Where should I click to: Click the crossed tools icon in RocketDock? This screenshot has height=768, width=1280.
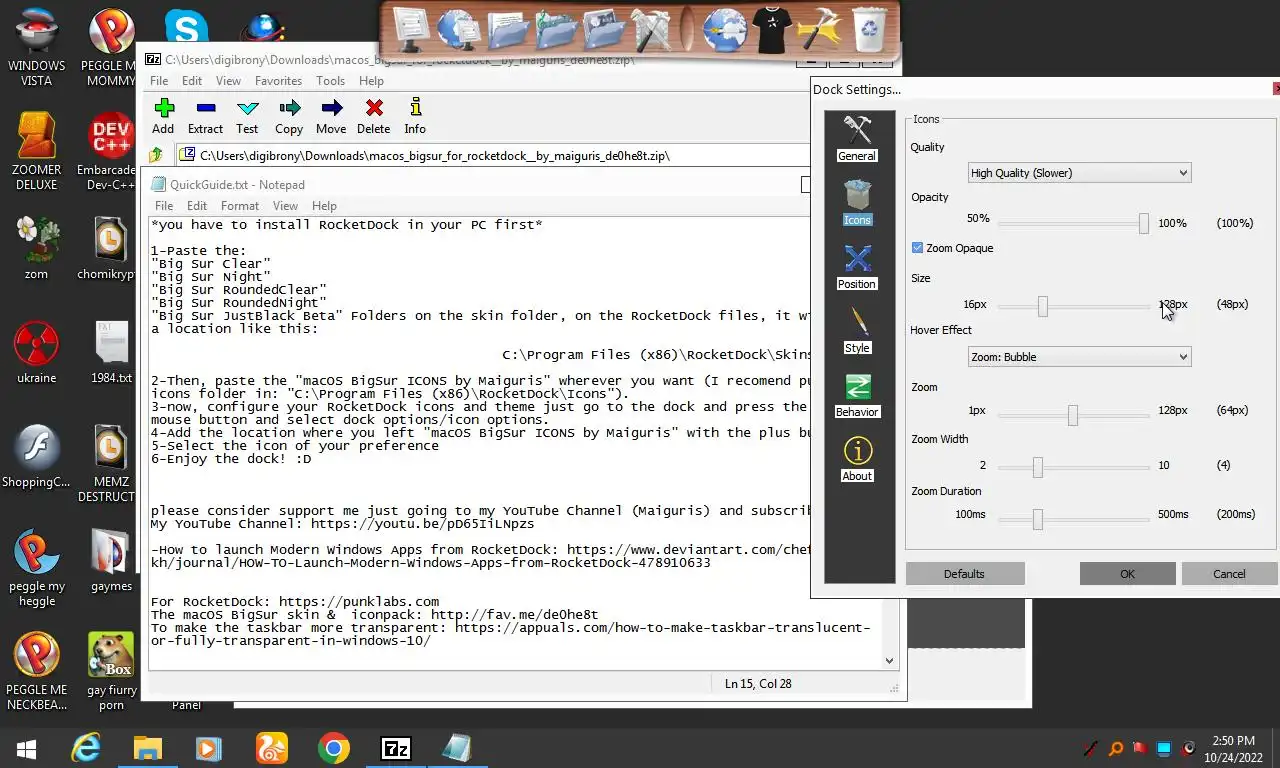pyautogui.click(x=652, y=30)
